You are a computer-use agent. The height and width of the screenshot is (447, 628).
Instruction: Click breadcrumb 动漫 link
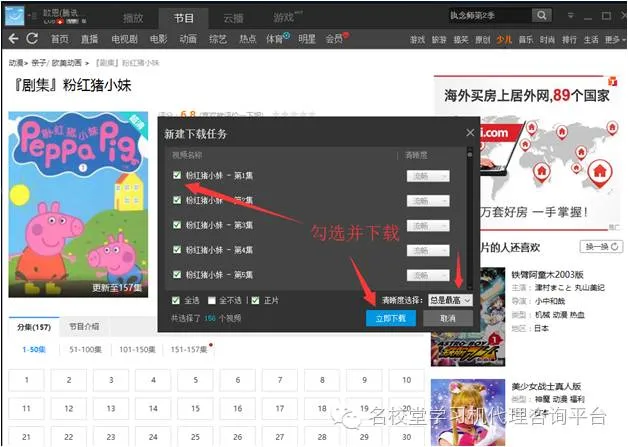16,63
